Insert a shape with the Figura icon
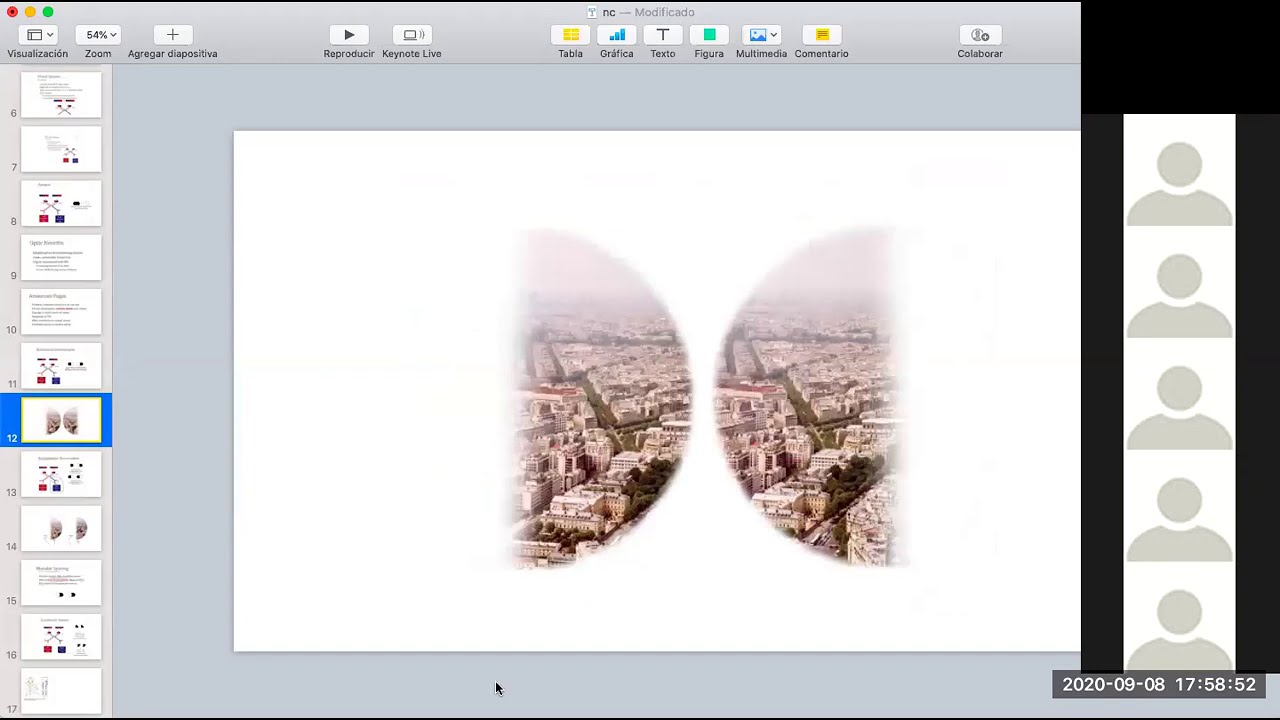 pyautogui.click(x=709, y=35)
